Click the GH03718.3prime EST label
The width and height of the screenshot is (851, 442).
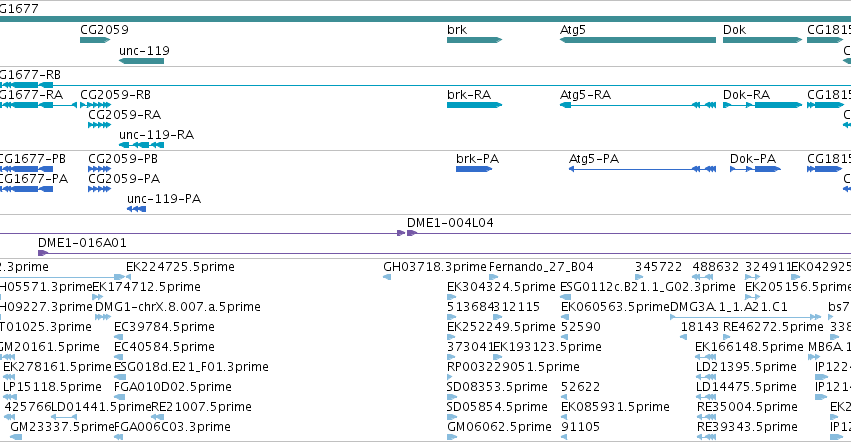pos(435,267)
